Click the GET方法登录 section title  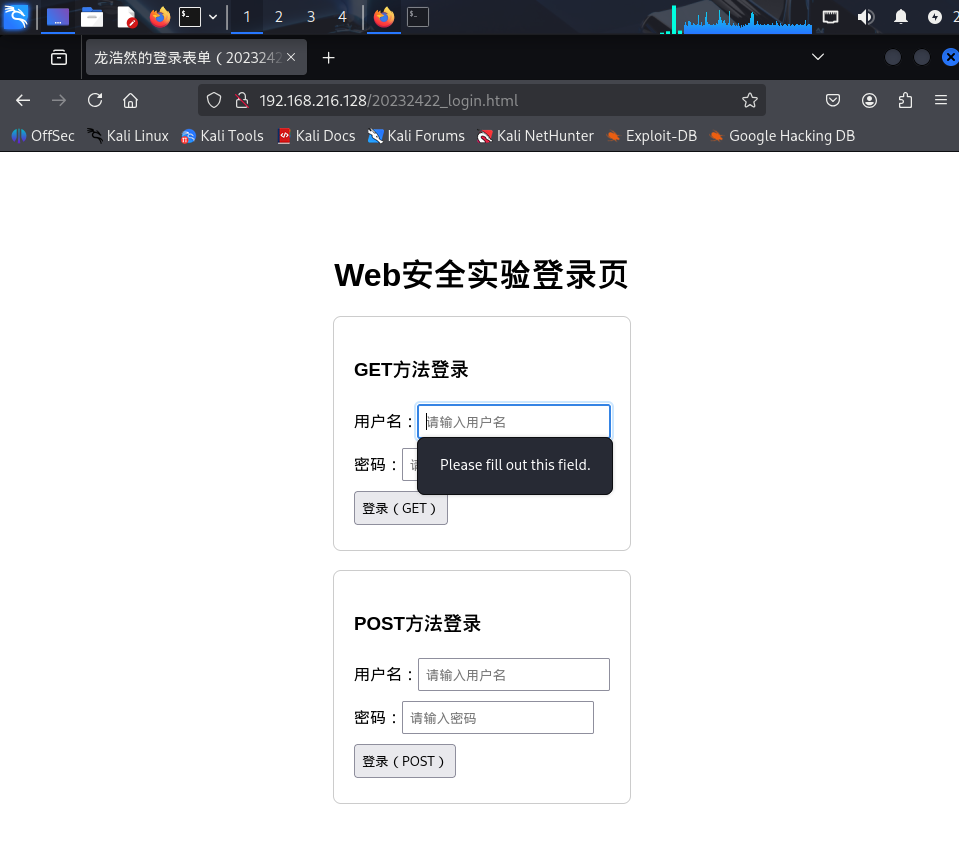click(x=411, y=369)
